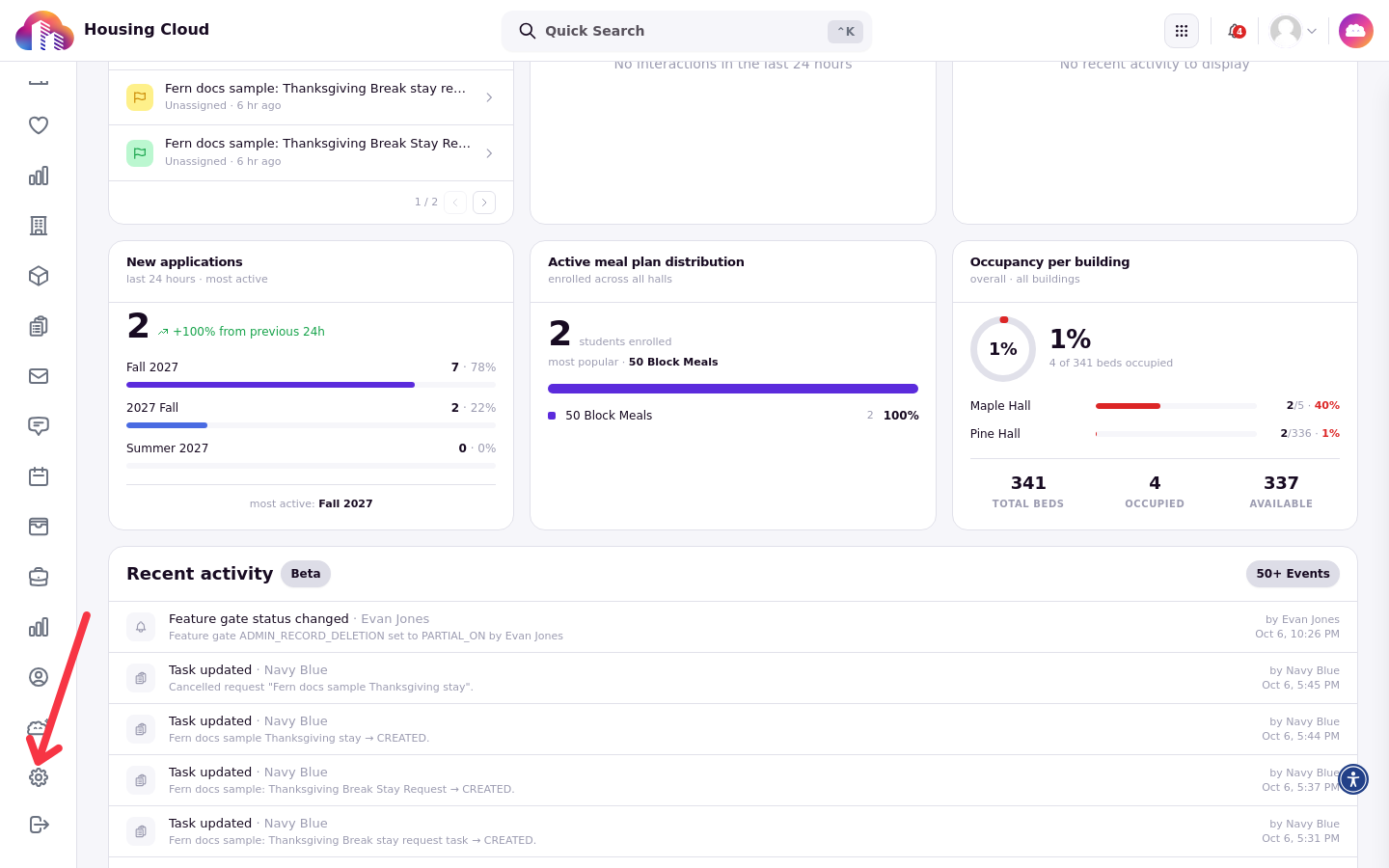Open the Feature gate status changed activity
This screenshot has width=1389, height=868.
[733, 627]
